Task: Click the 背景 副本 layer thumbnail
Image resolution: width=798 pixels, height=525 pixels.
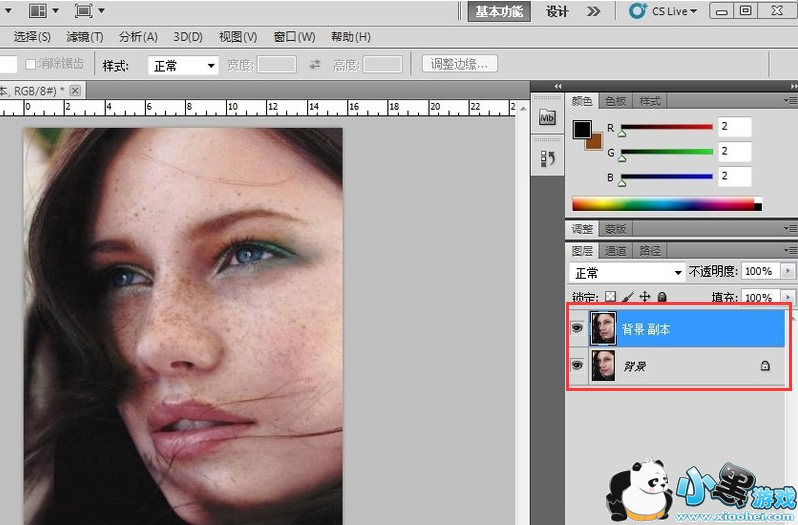Action: [x=603, y=327]
